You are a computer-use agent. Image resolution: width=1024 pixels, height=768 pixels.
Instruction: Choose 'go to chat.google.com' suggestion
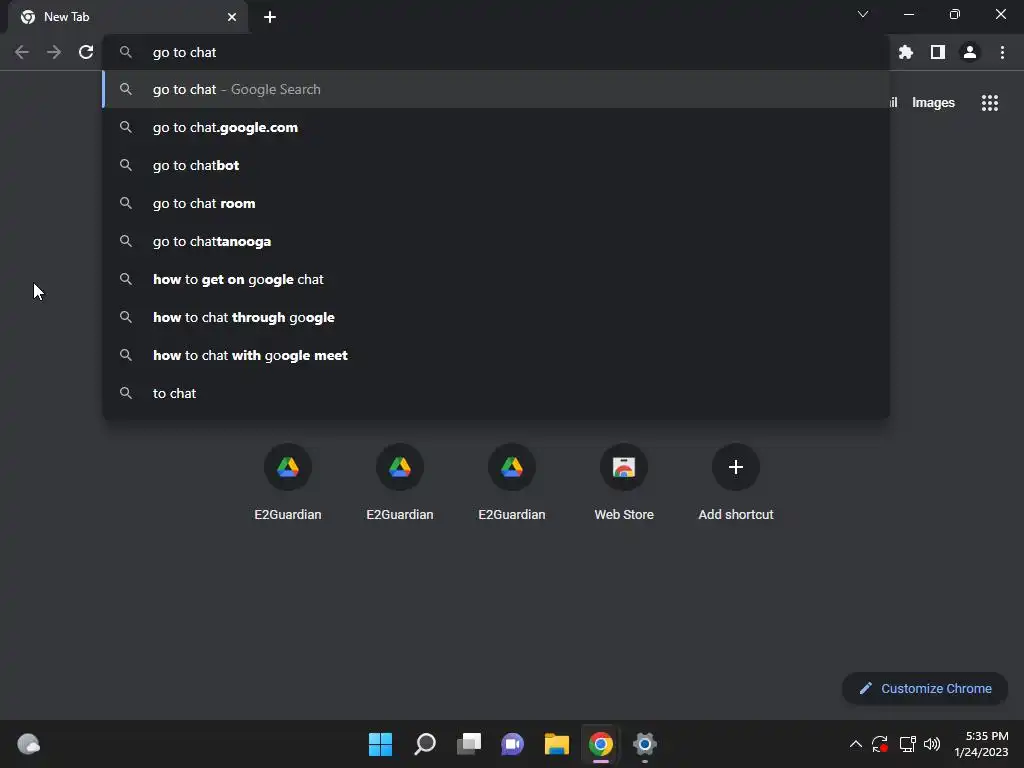[496, 127]
